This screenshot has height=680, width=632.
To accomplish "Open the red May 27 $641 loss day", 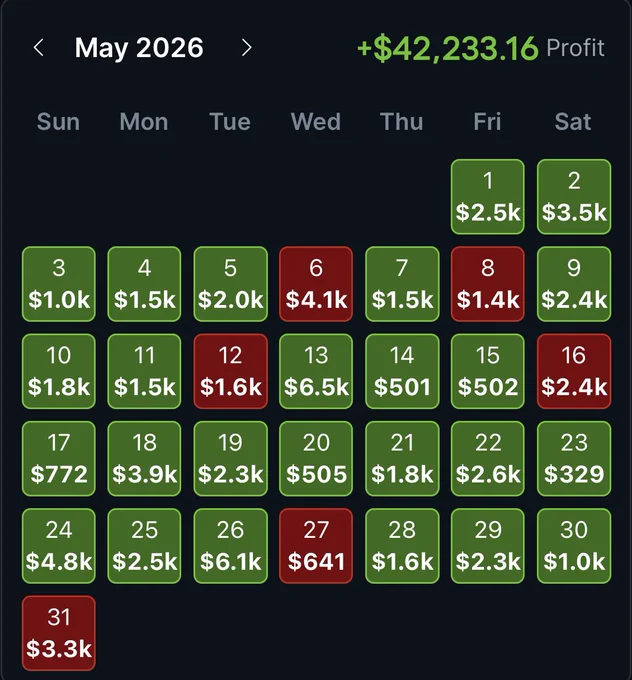I will coord(316,546).
